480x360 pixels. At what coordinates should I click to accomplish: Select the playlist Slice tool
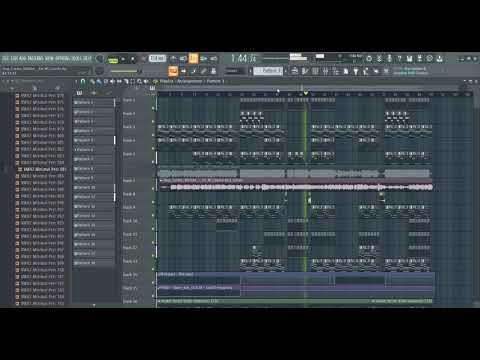pos(126,81)
